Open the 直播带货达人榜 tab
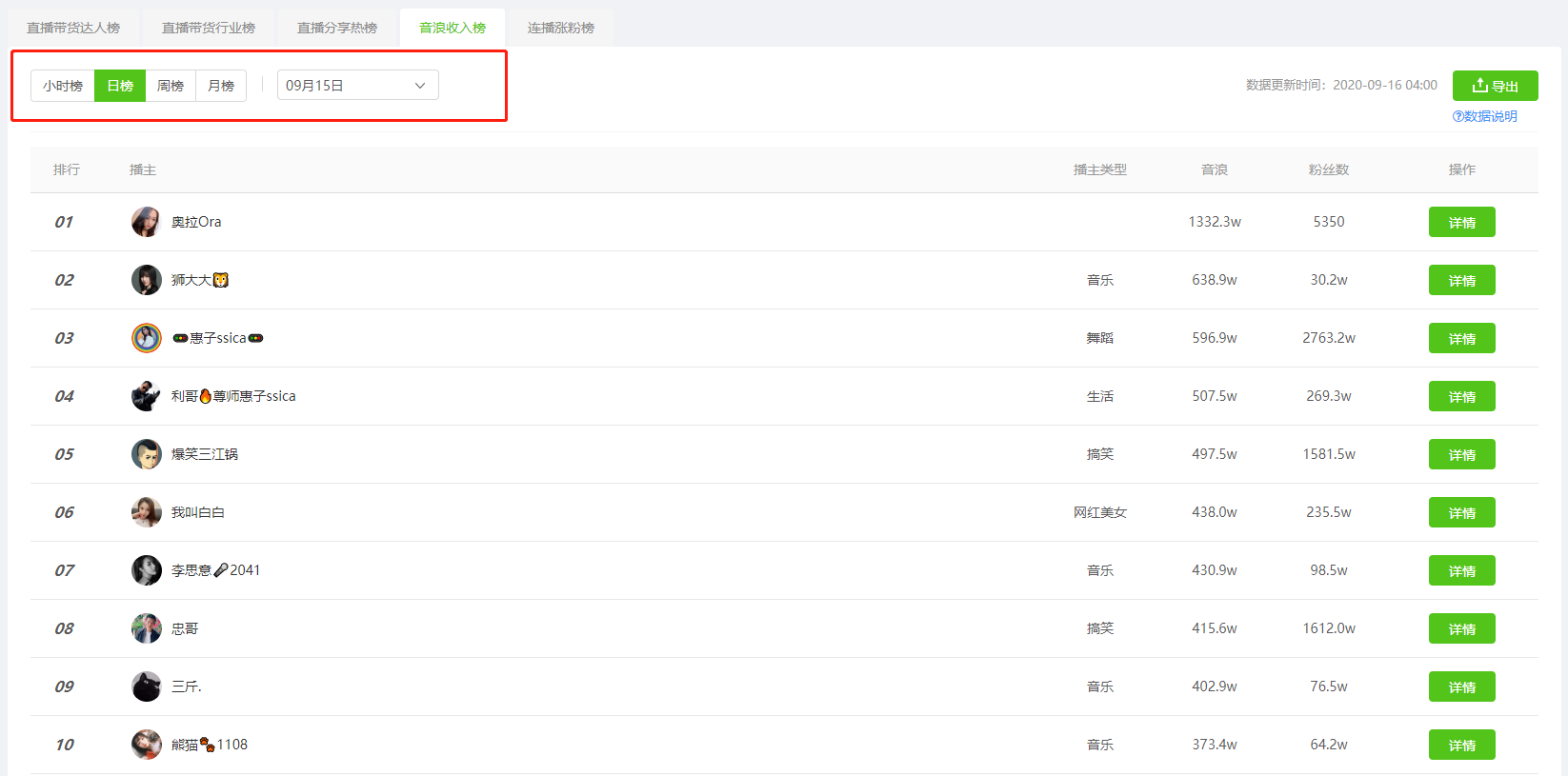 [73, 28]
